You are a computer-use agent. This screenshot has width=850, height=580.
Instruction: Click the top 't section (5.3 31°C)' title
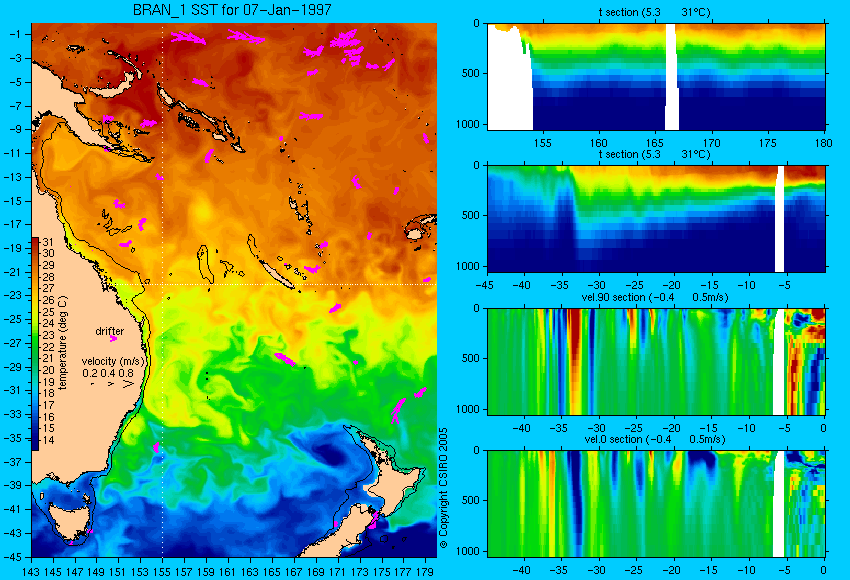[654, 12]
